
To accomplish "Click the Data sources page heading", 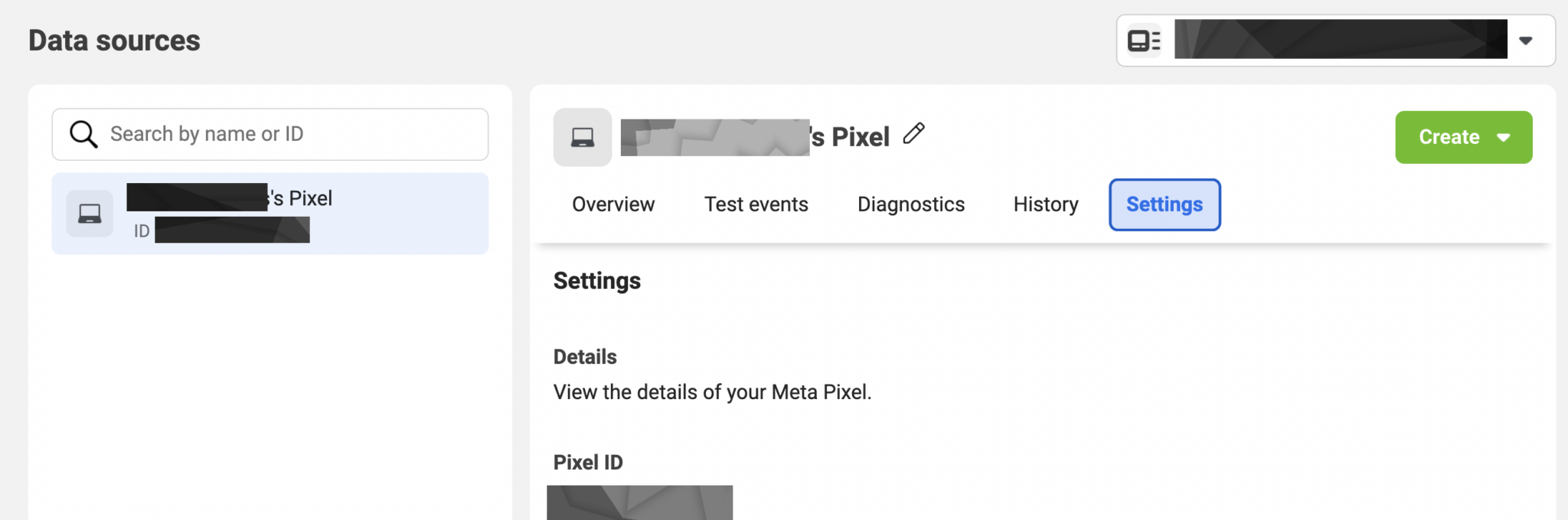I will [114, 41].
